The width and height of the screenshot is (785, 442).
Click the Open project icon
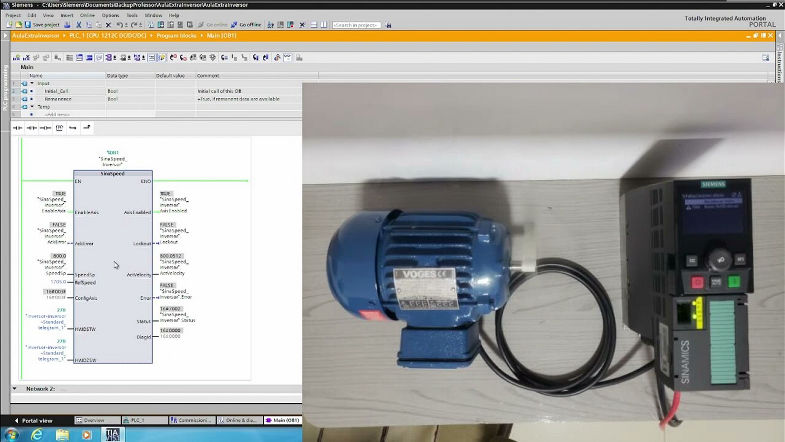pyautogui.click(x=19, y=25)
